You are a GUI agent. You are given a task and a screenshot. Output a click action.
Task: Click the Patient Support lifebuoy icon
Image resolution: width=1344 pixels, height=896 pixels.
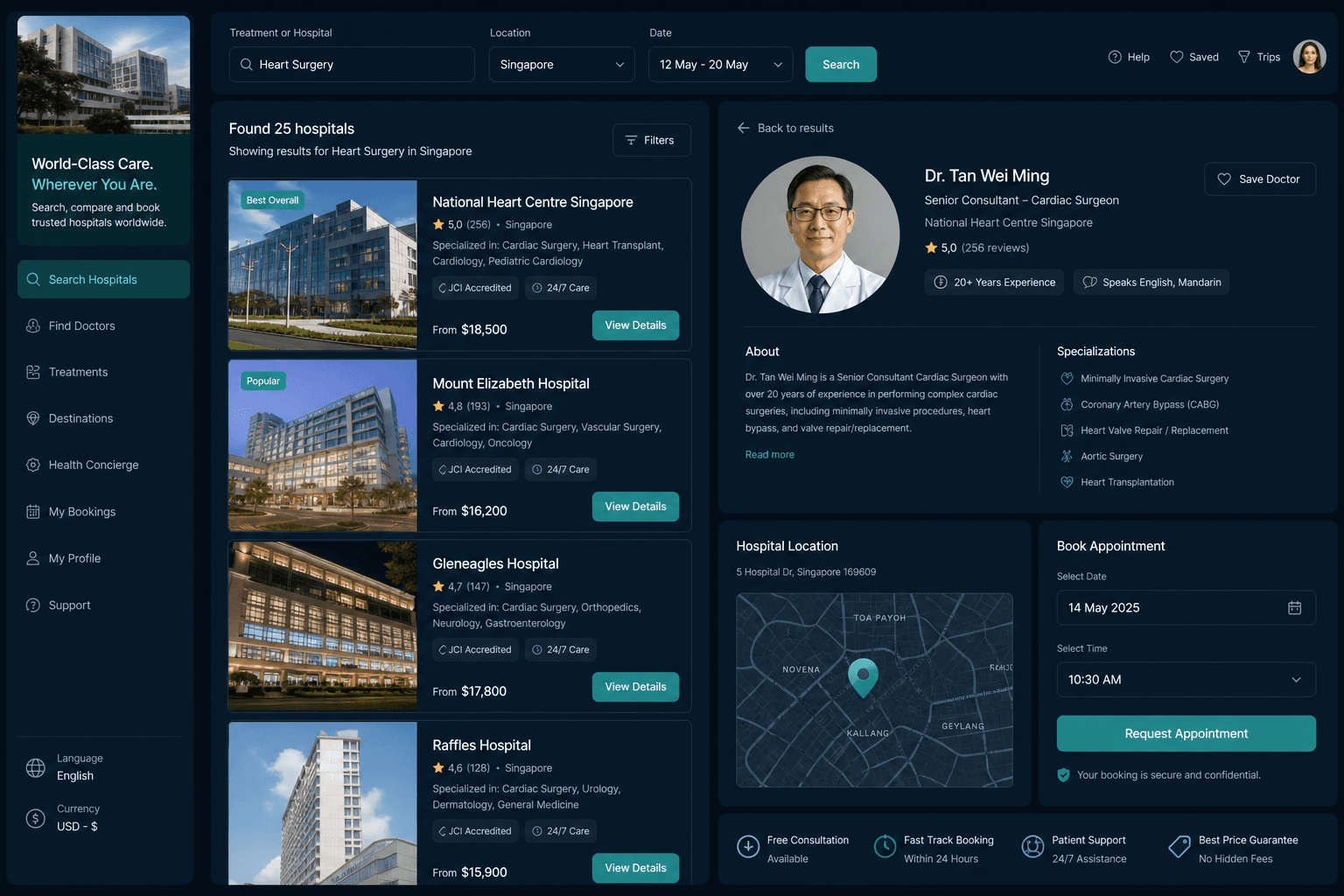1033,847
